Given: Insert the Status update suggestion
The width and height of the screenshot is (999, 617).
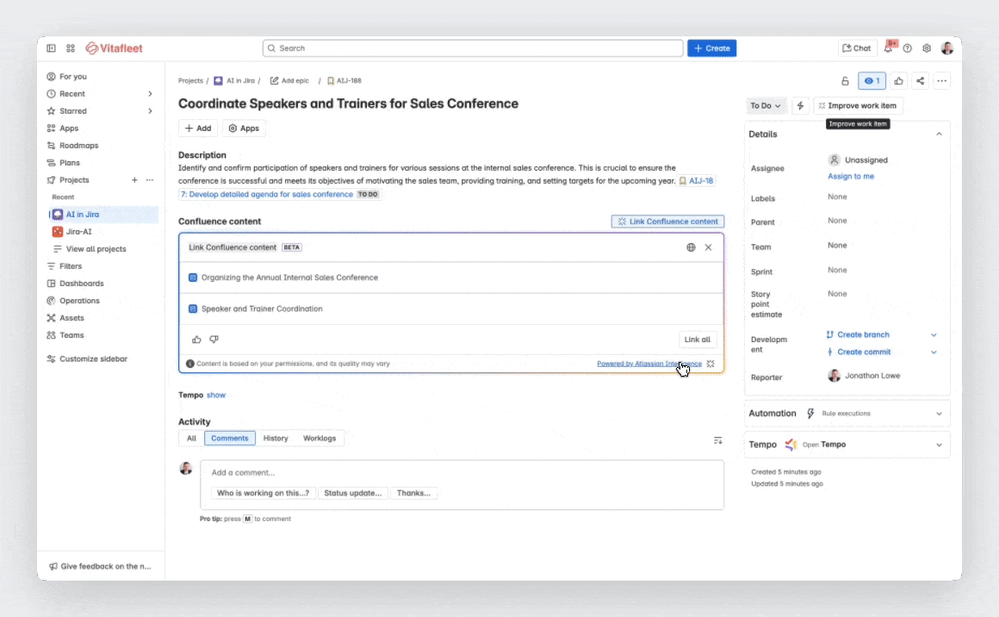Looking at the screenshot, I should click(352, 493).
